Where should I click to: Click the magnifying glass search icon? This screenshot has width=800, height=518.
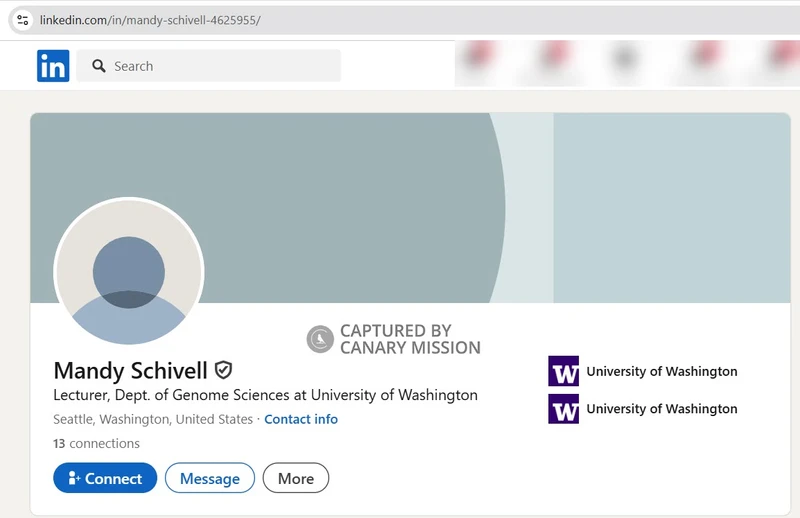pos(99,66)
